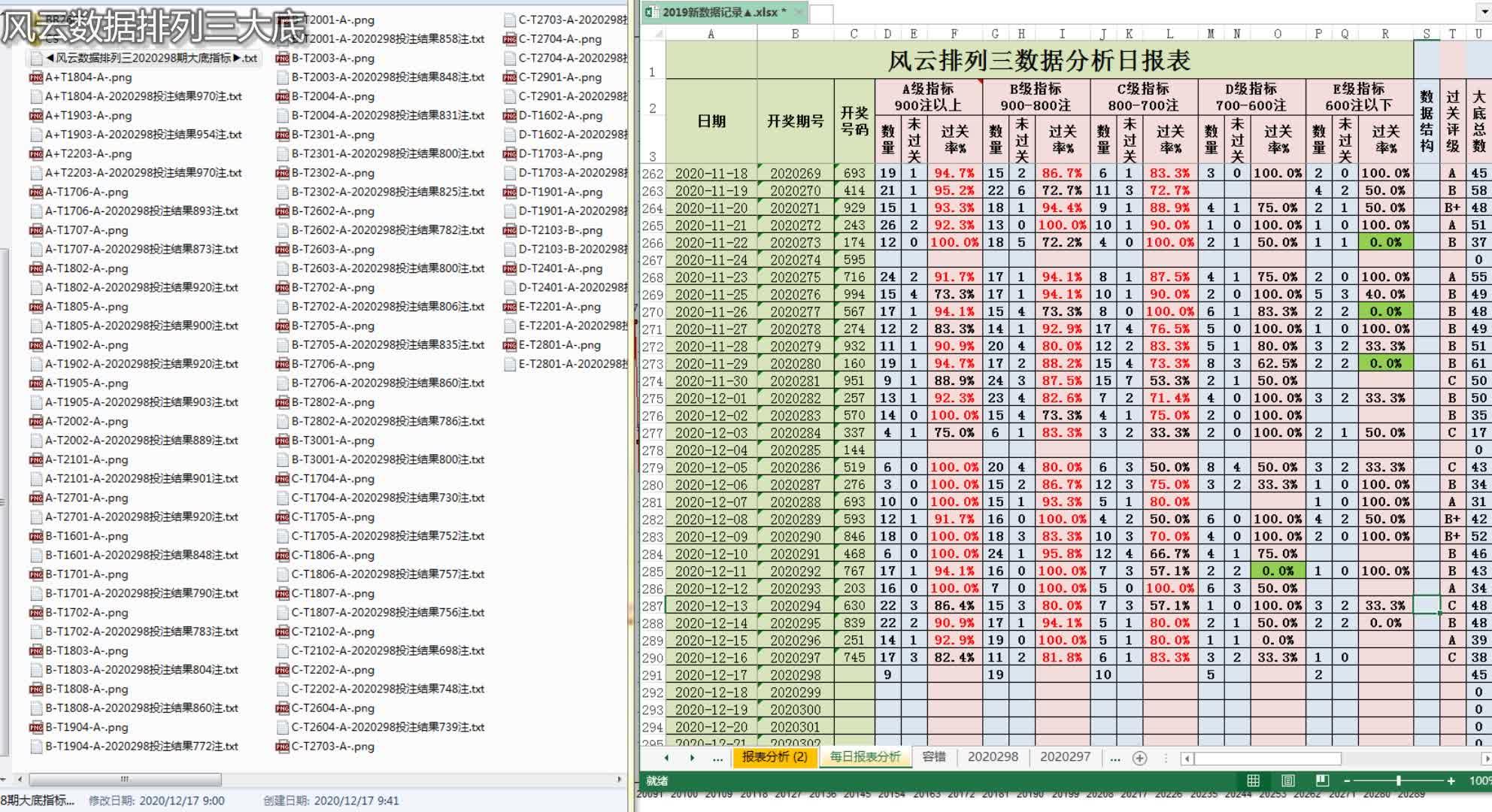Open the 报表分析 (2) sheet tab
1492x812 pixels.
(774, 756)
